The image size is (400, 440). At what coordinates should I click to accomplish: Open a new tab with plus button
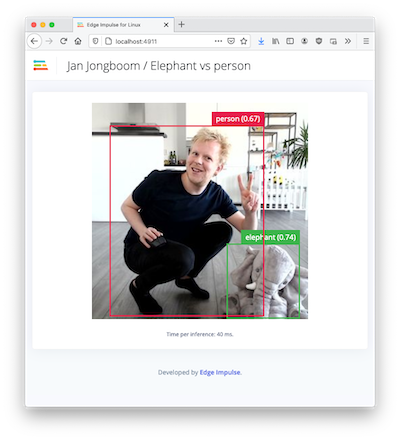(x=181, y=24)
